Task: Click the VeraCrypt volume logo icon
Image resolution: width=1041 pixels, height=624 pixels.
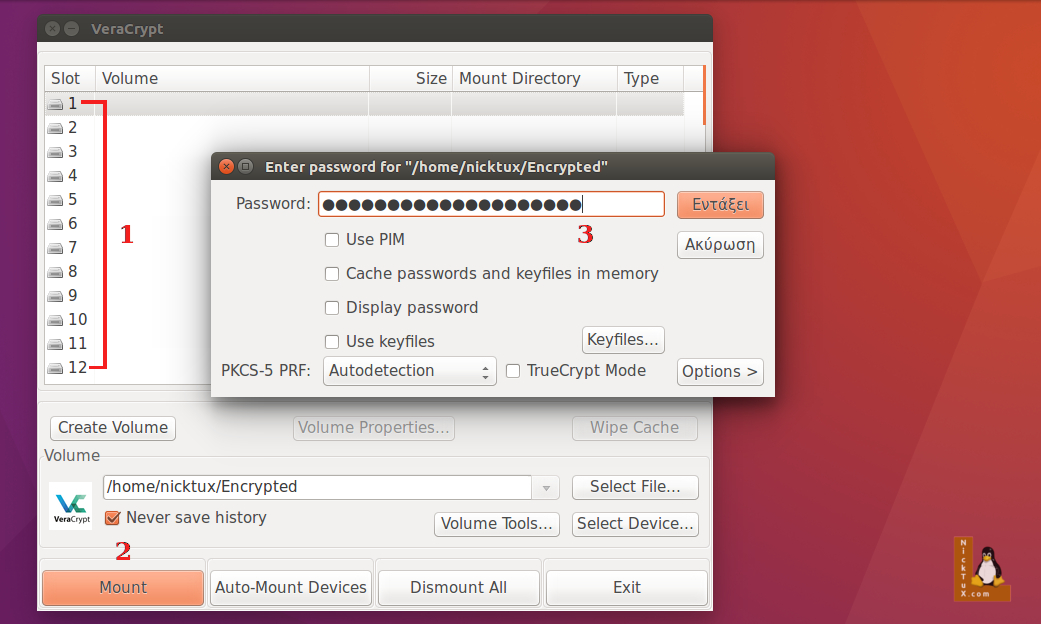Action: (x=70, y=504)
